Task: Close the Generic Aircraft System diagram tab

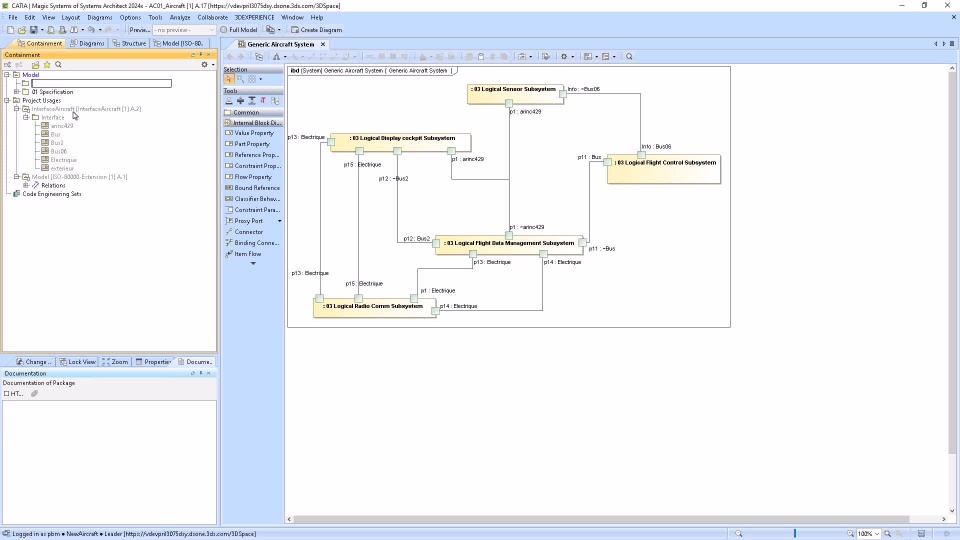Action: [x=323, y=44]
